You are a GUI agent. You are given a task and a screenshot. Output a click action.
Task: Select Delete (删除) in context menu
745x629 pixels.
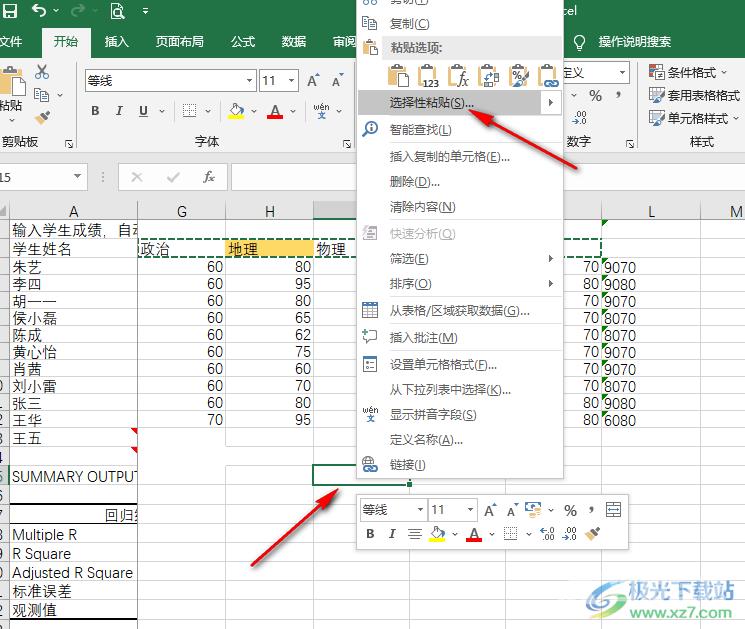(x=459, y=182)
